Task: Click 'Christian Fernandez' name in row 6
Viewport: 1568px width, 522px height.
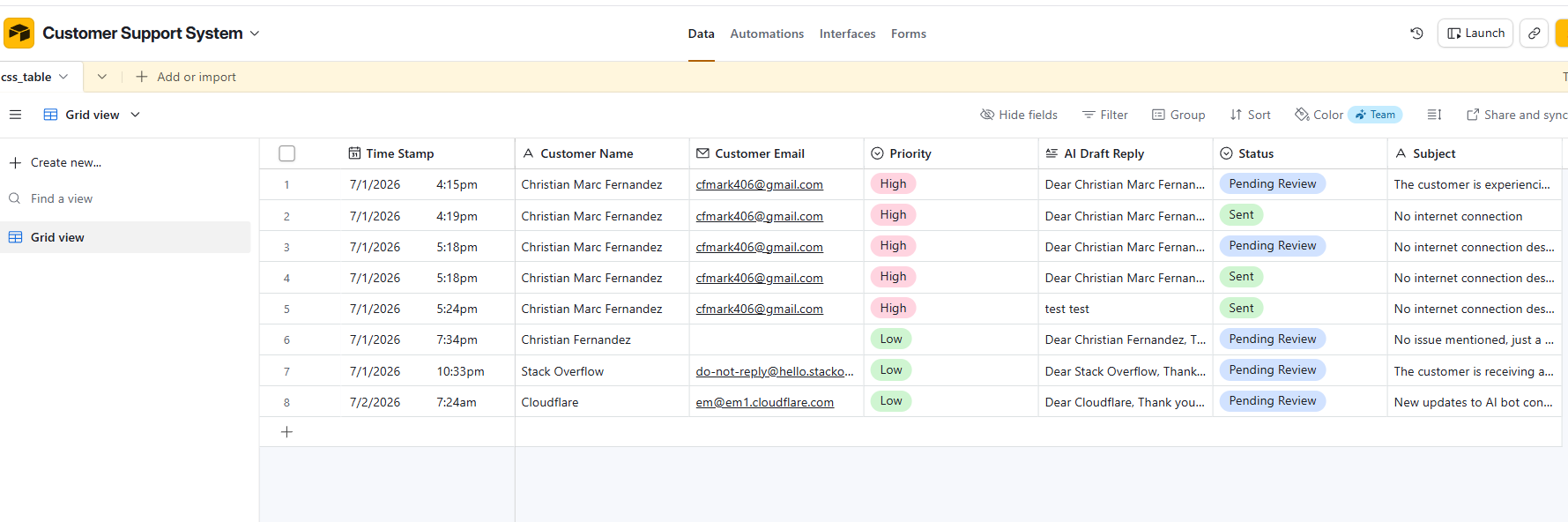Action: pyautogui.click(x=576, y=339)
